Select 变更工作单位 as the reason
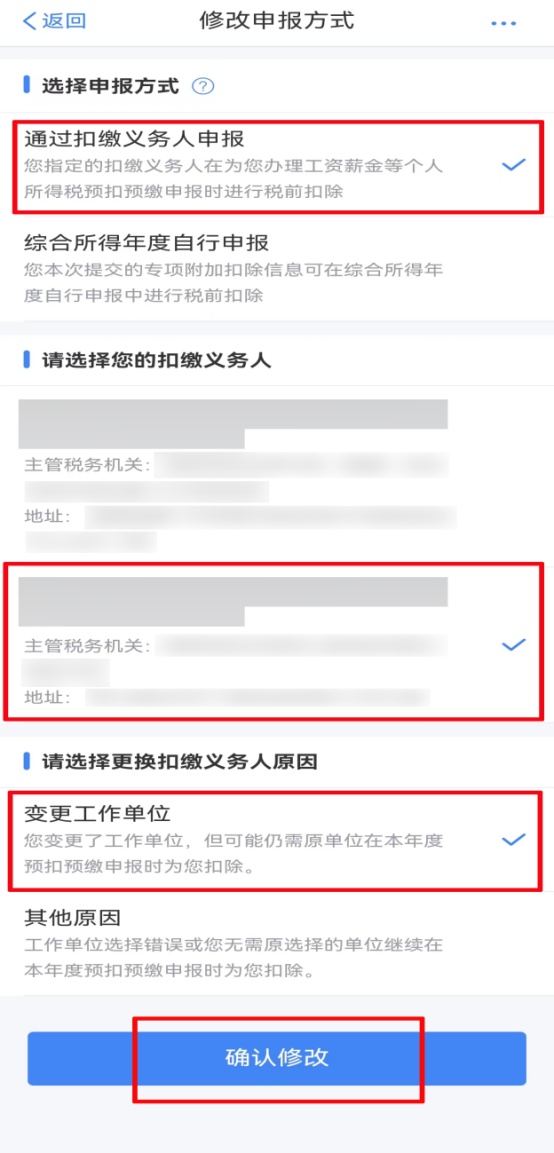The image size is (554, 1153). point(277,840)
